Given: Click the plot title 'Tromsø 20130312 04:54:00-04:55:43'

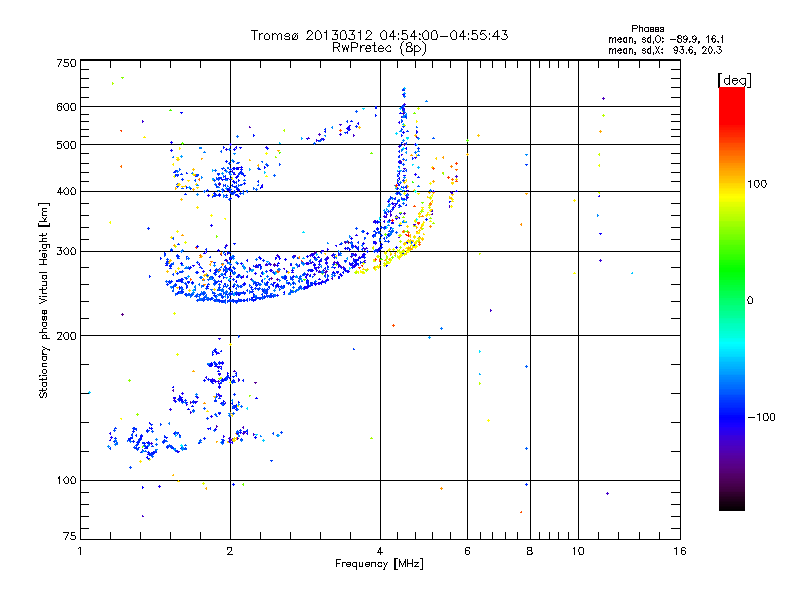Looking at the screenshot, I should point(379,35).
